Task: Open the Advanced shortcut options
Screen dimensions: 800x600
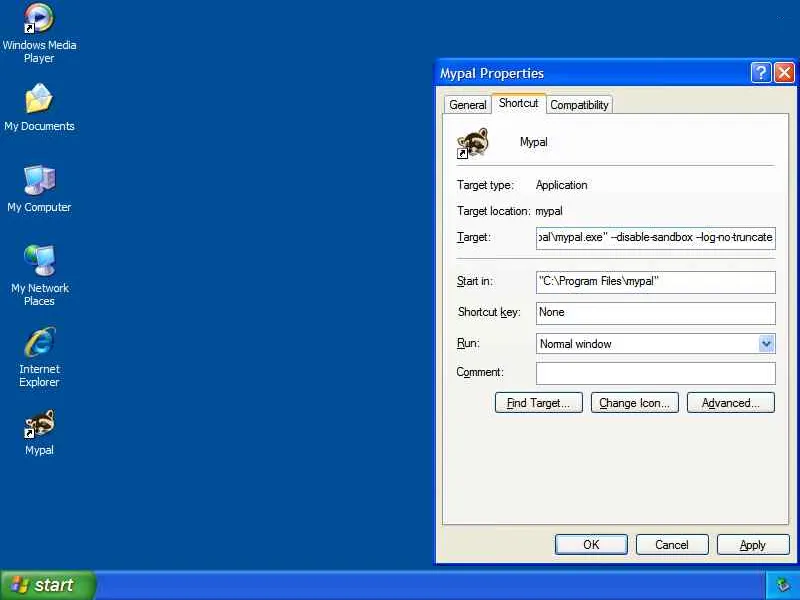Action: (731, 403)
